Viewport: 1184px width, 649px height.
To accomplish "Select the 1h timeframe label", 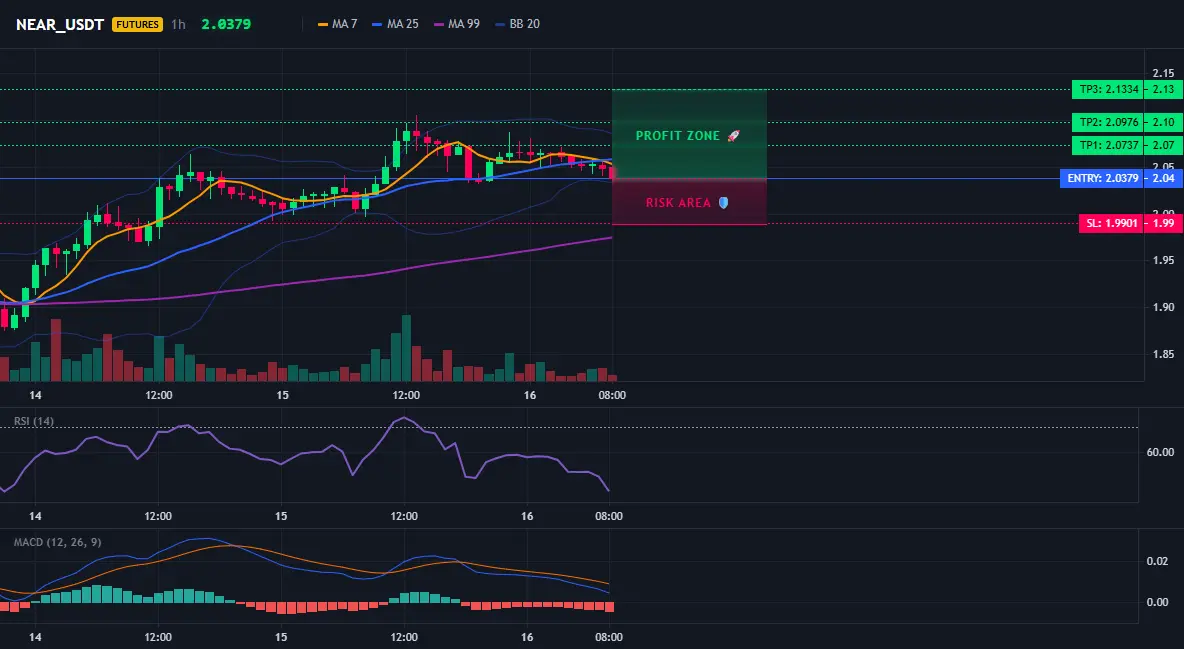I will (x=178, y=24).
